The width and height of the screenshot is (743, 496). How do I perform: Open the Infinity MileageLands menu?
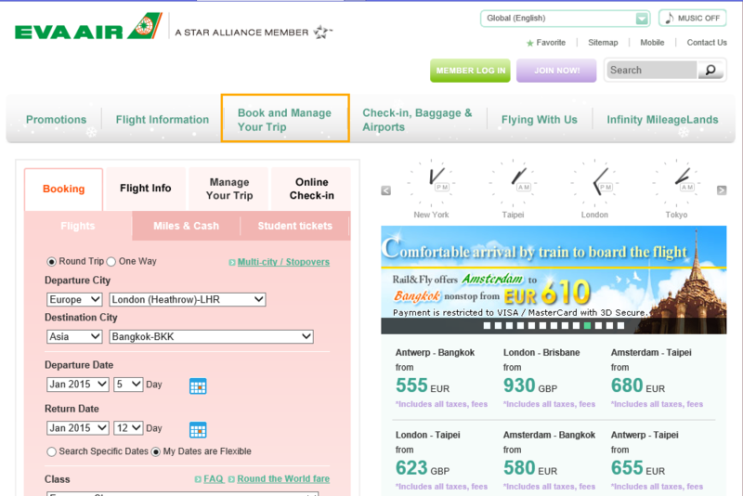click(x=662, y=119)
